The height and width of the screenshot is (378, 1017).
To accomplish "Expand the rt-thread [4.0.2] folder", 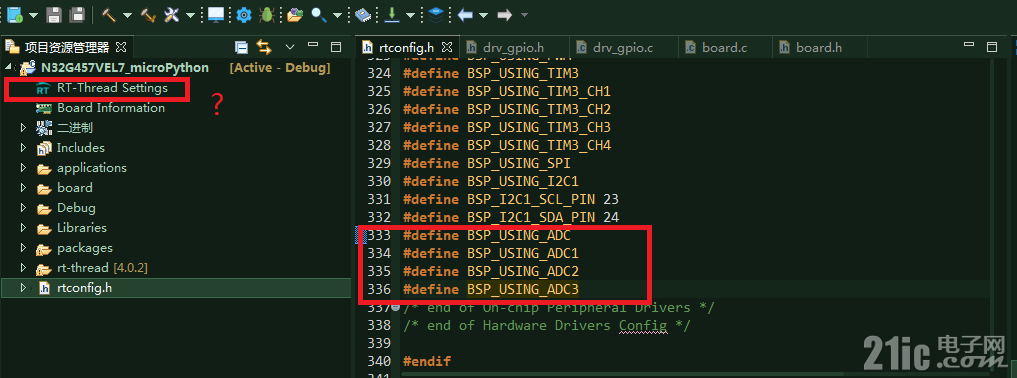I will [x=24, y=268].
